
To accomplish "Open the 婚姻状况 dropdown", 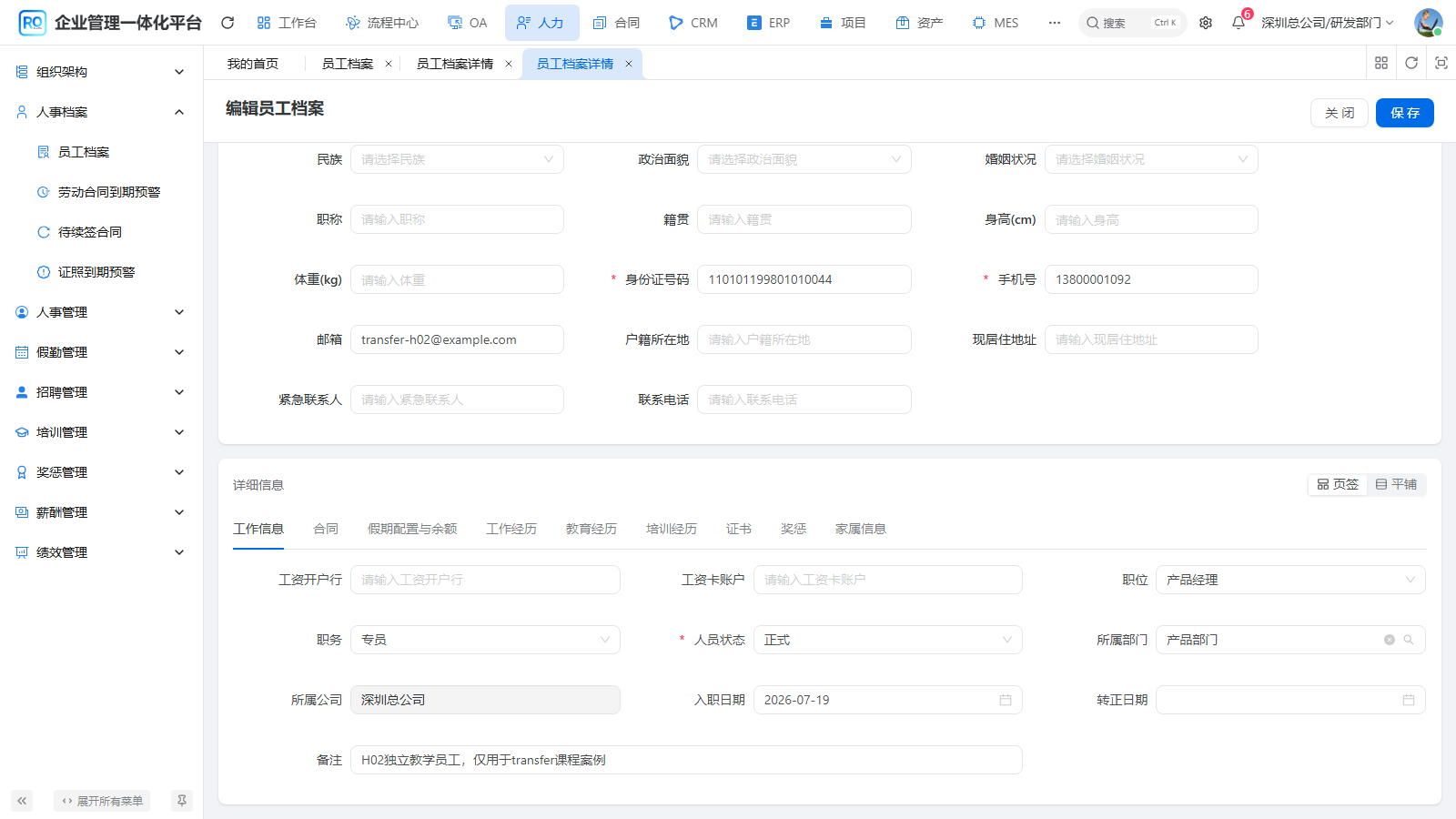I will point(1151,159).
